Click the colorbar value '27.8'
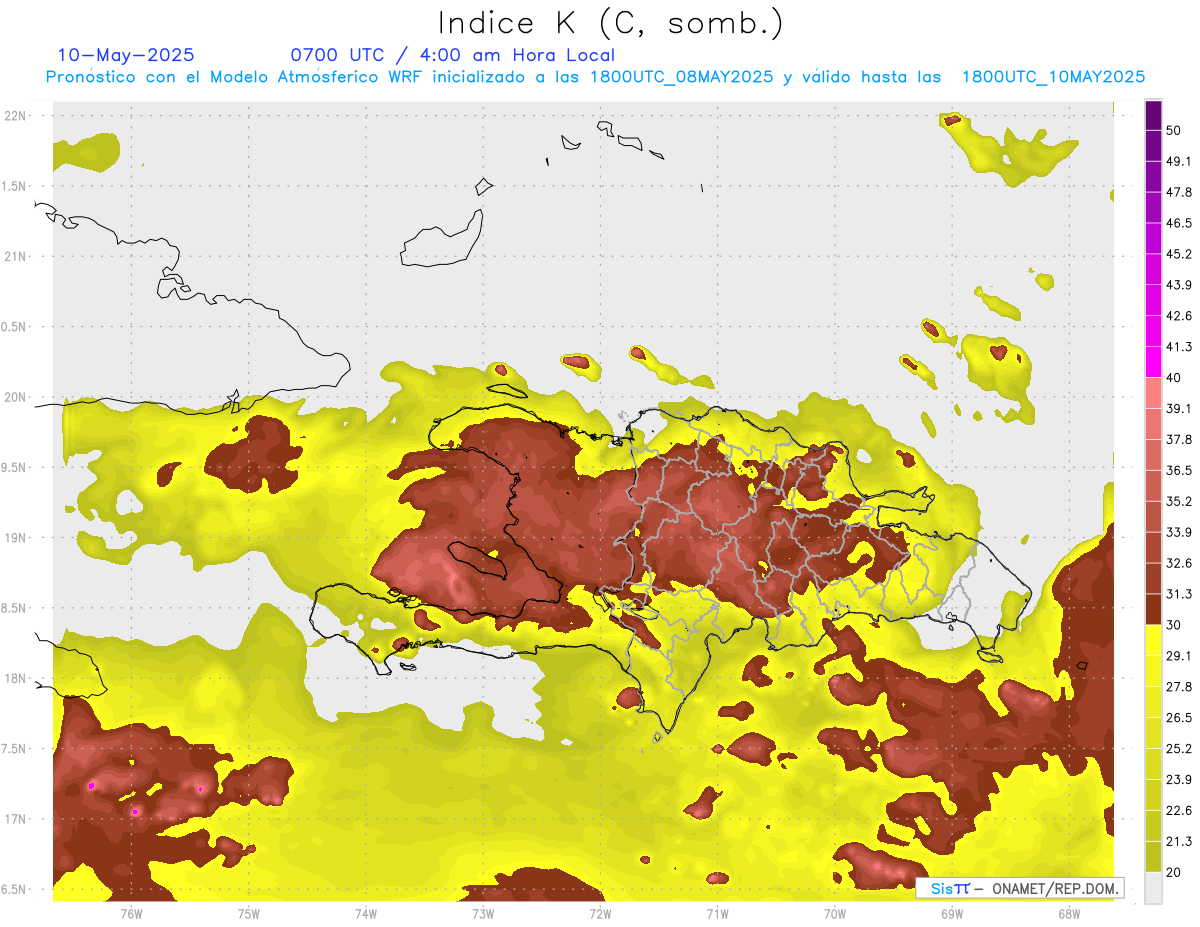 tap(1178, 688)
